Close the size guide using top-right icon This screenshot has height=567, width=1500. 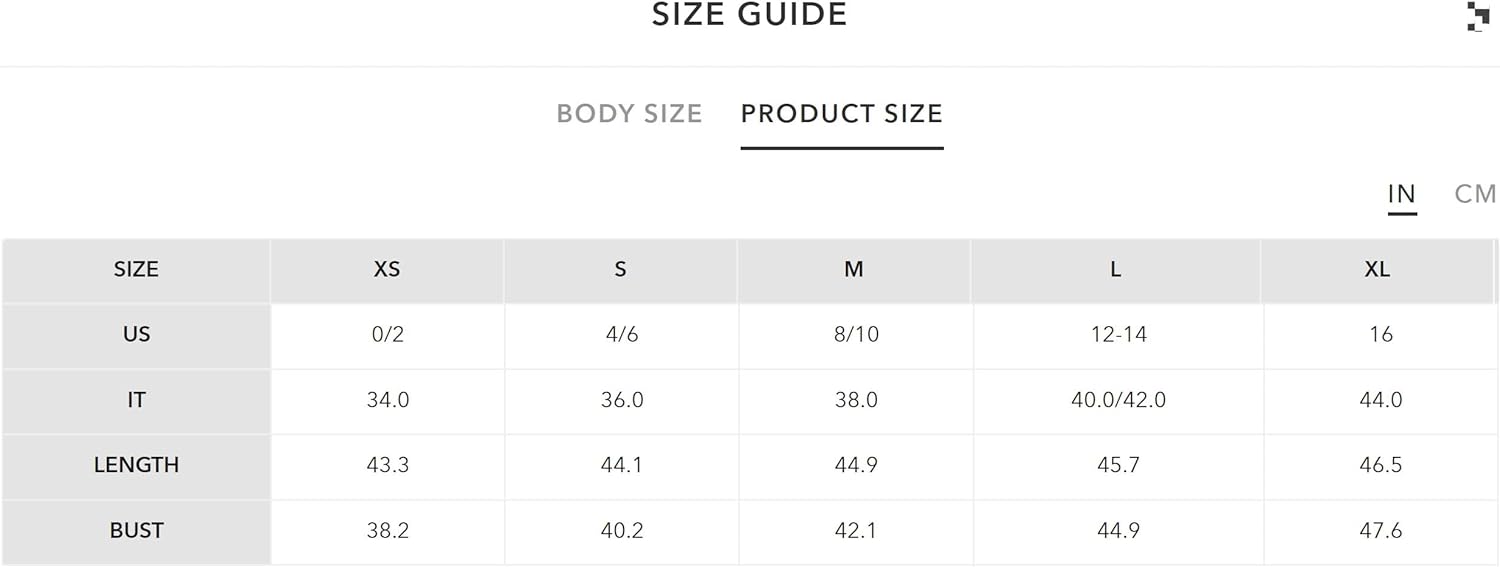click(1478, 16)
